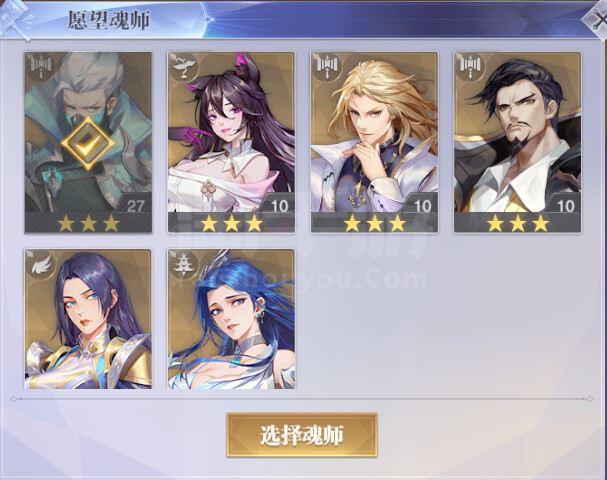Click class emblem on goateed man card

(470, 66)
